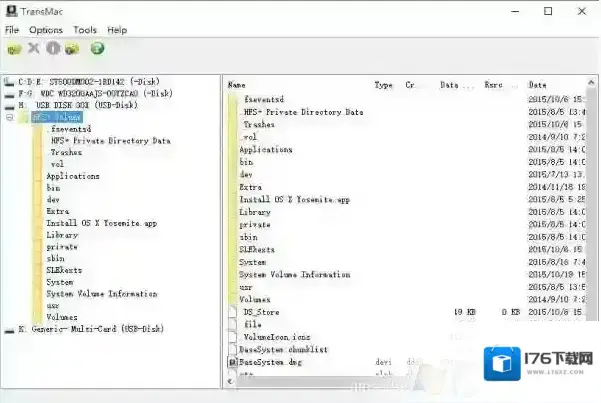The height and width of the screenshot is (403, 601).
Task: Select the M: USB DISK 3.0 entry
Action: click(78, 105)
